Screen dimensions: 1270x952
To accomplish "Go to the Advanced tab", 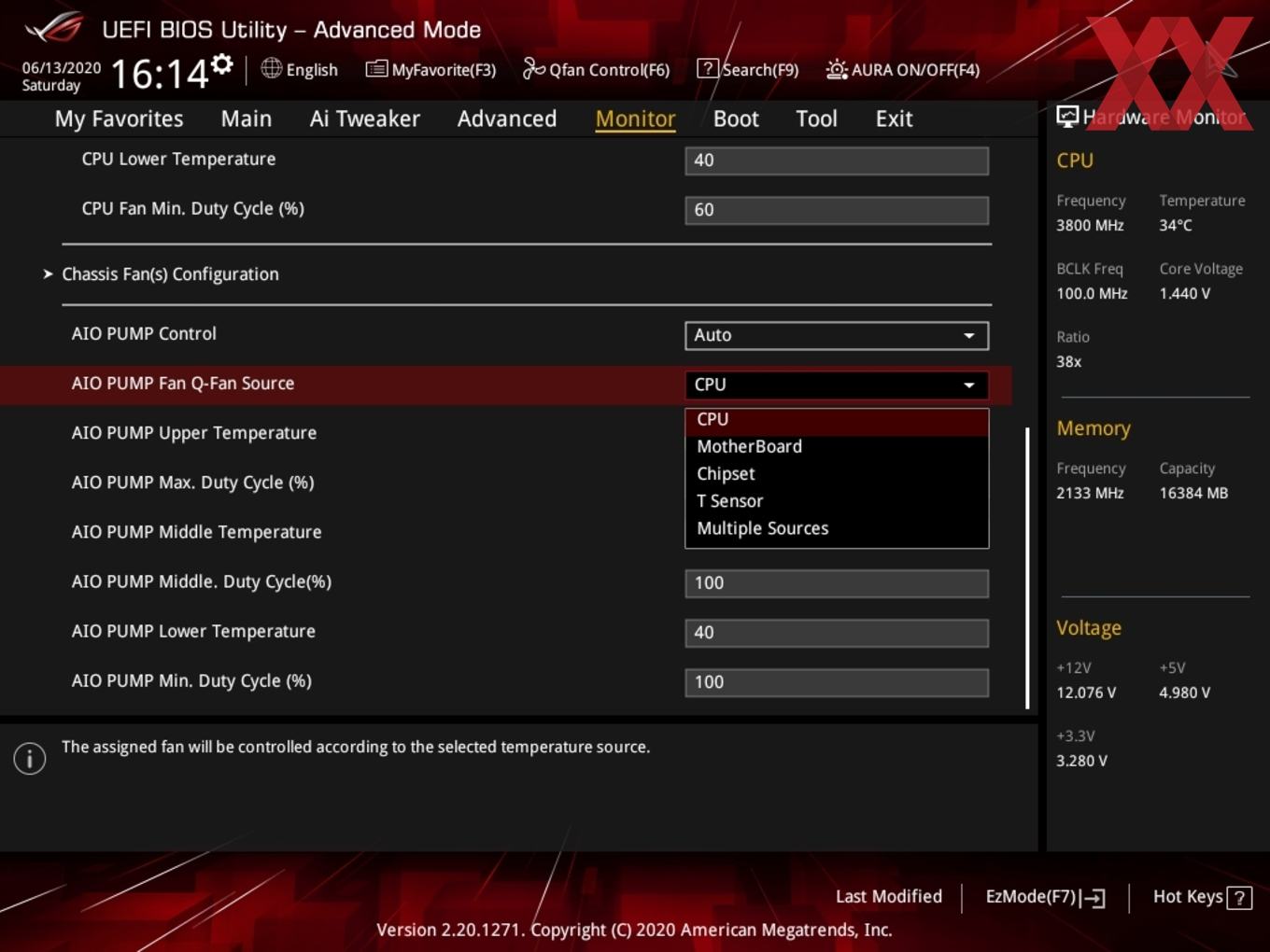I will pos(507,119).
